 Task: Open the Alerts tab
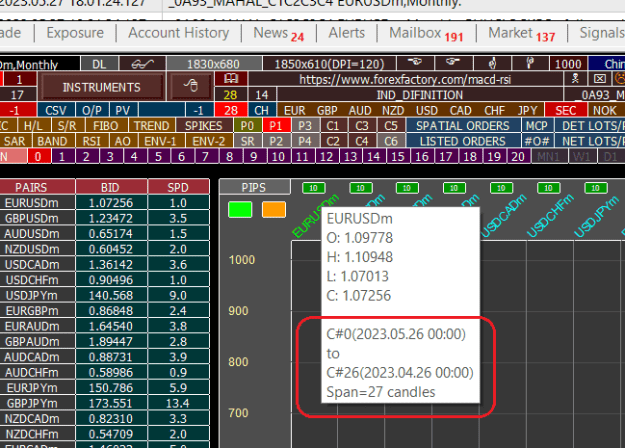(x=346, y=33)
